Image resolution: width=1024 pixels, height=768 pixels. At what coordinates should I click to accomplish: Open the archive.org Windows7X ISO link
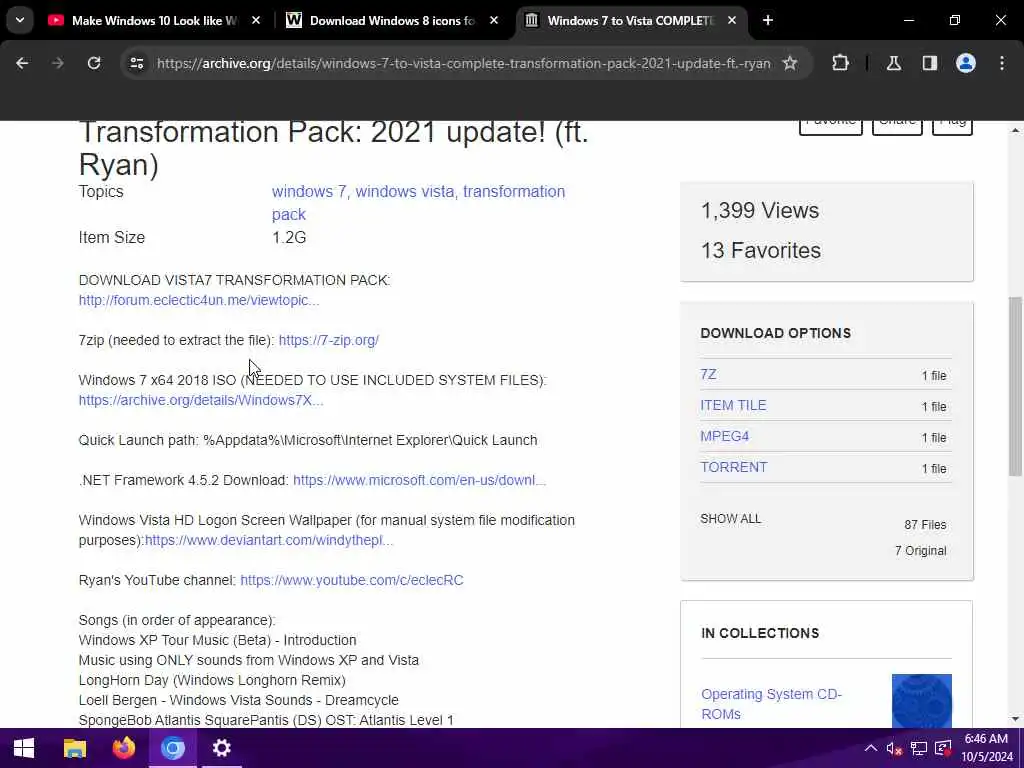point(200,400)
